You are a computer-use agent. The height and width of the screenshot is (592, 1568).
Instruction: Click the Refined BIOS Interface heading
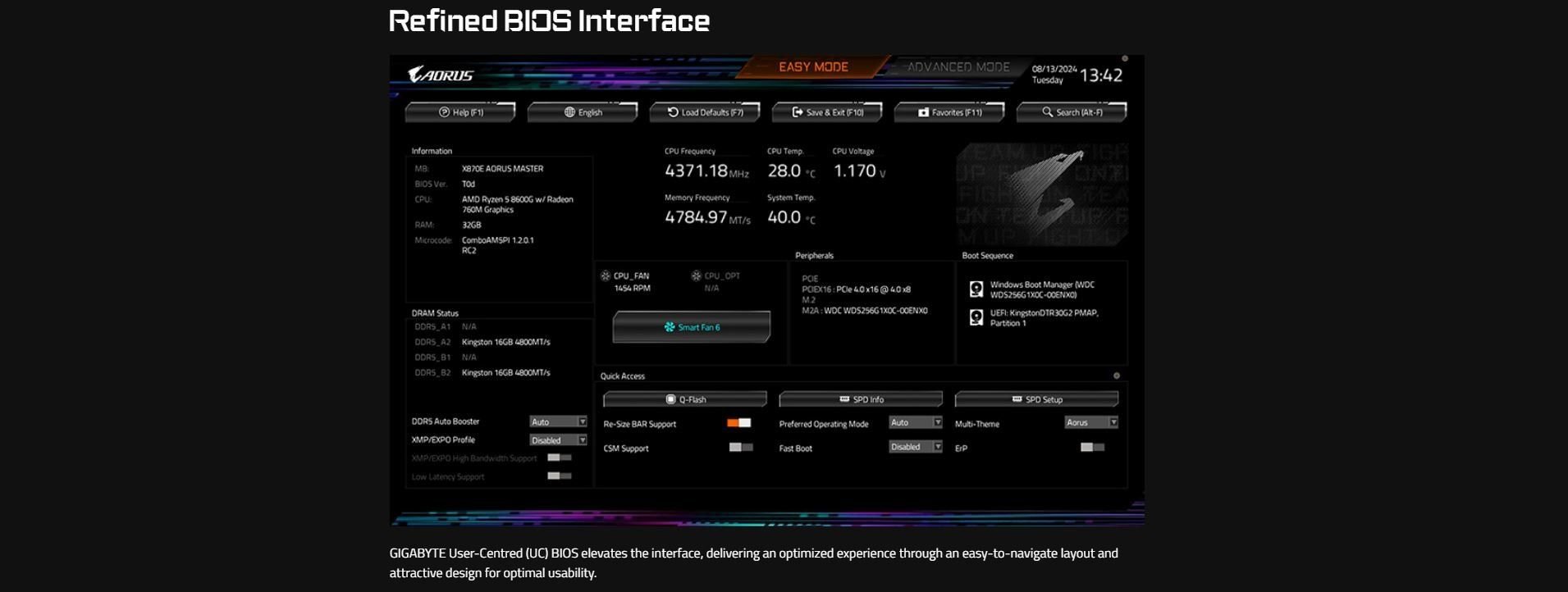click(x=549, y=20)
